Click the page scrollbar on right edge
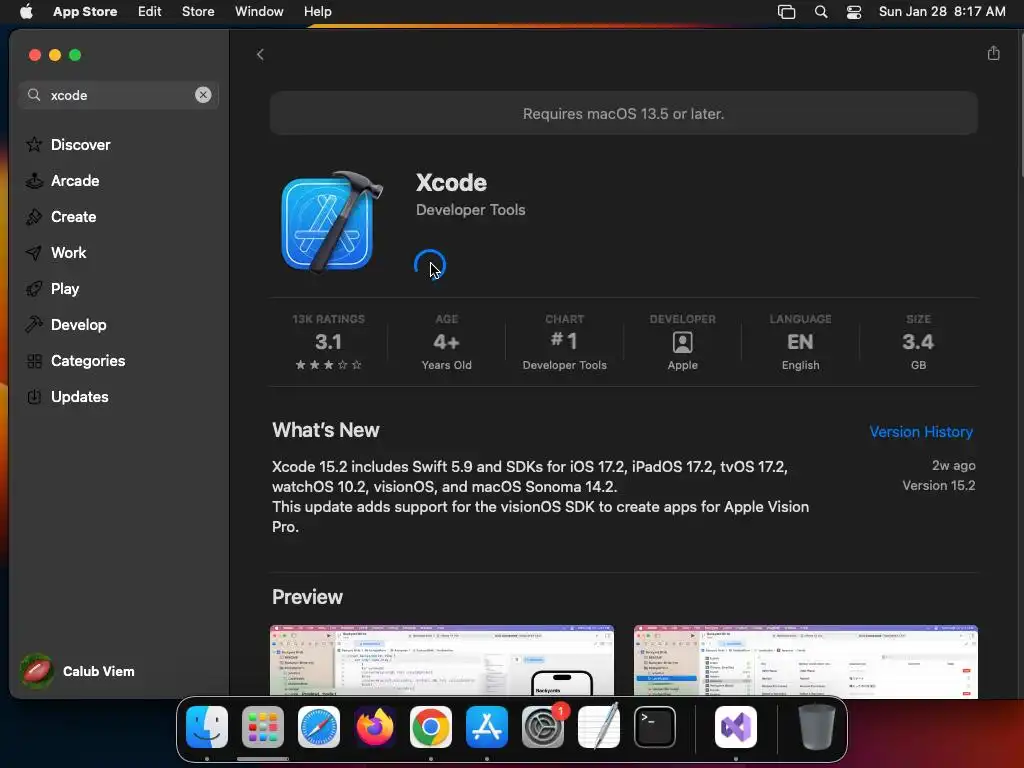The height and width of the screenshot is (768, 1024). click(1020, 104)
